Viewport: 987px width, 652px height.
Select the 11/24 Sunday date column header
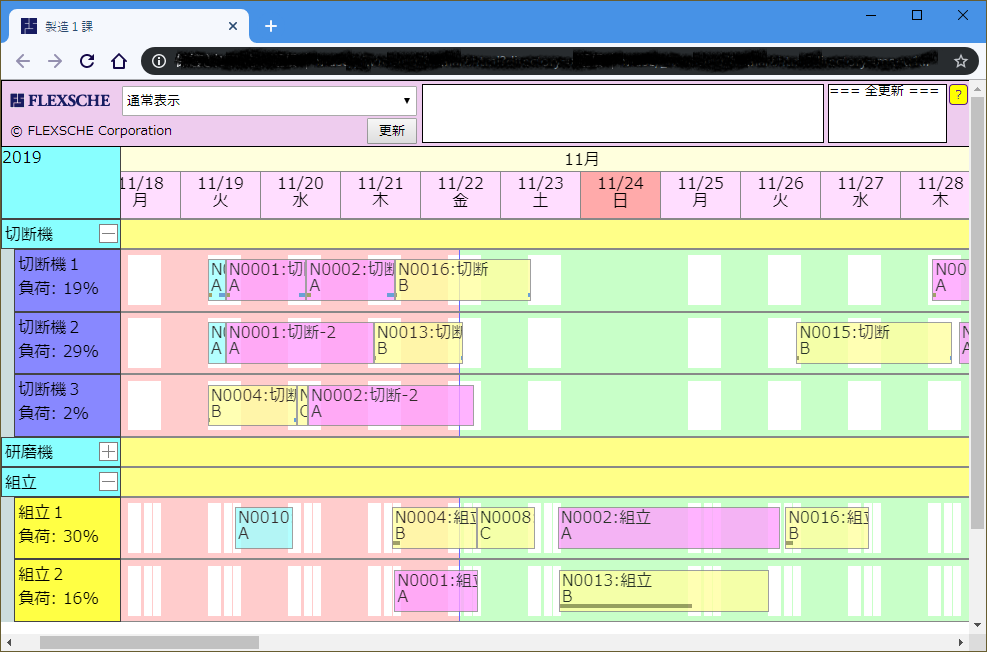(620, 193)
